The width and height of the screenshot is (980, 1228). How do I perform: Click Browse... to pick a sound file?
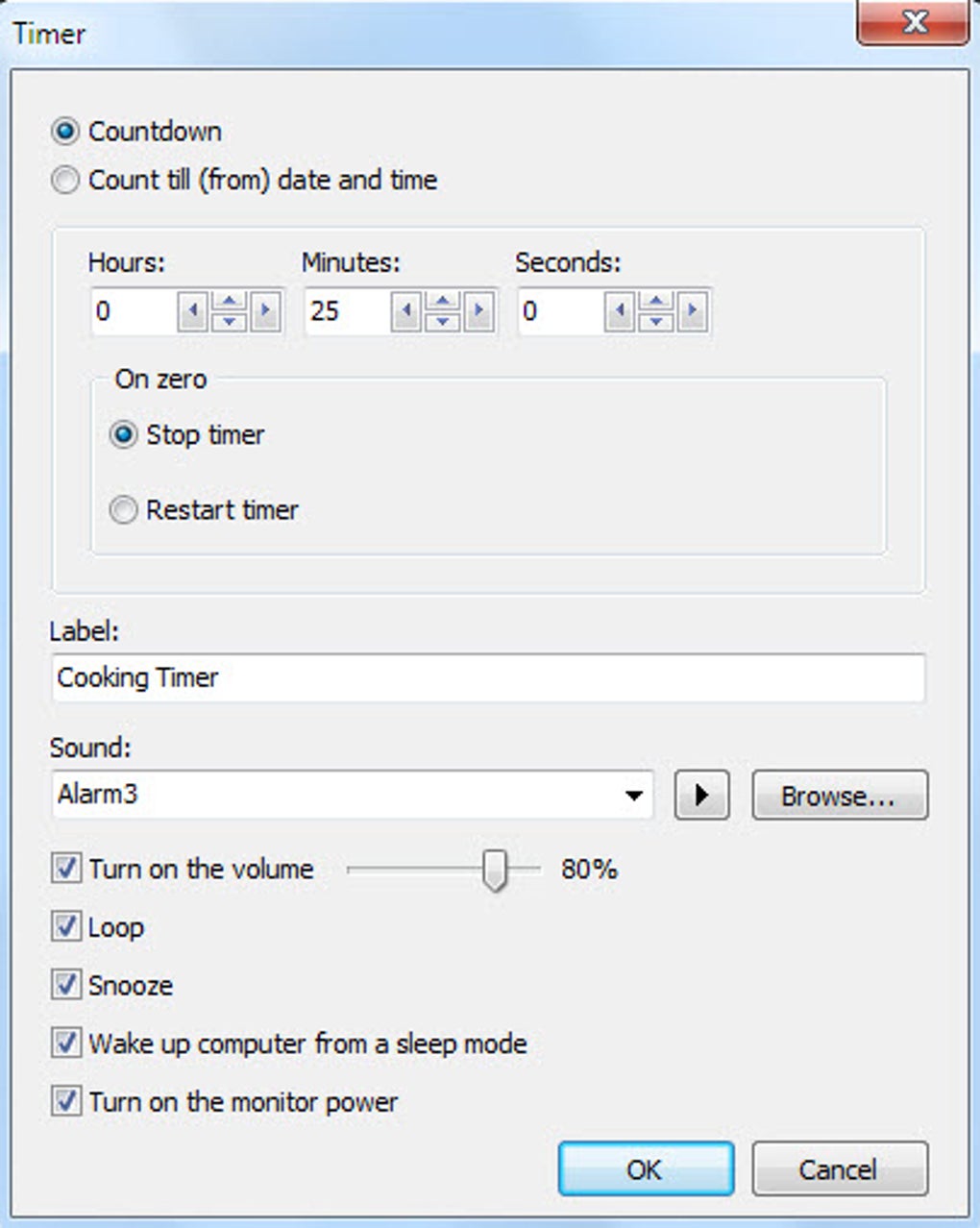[840, 795]
